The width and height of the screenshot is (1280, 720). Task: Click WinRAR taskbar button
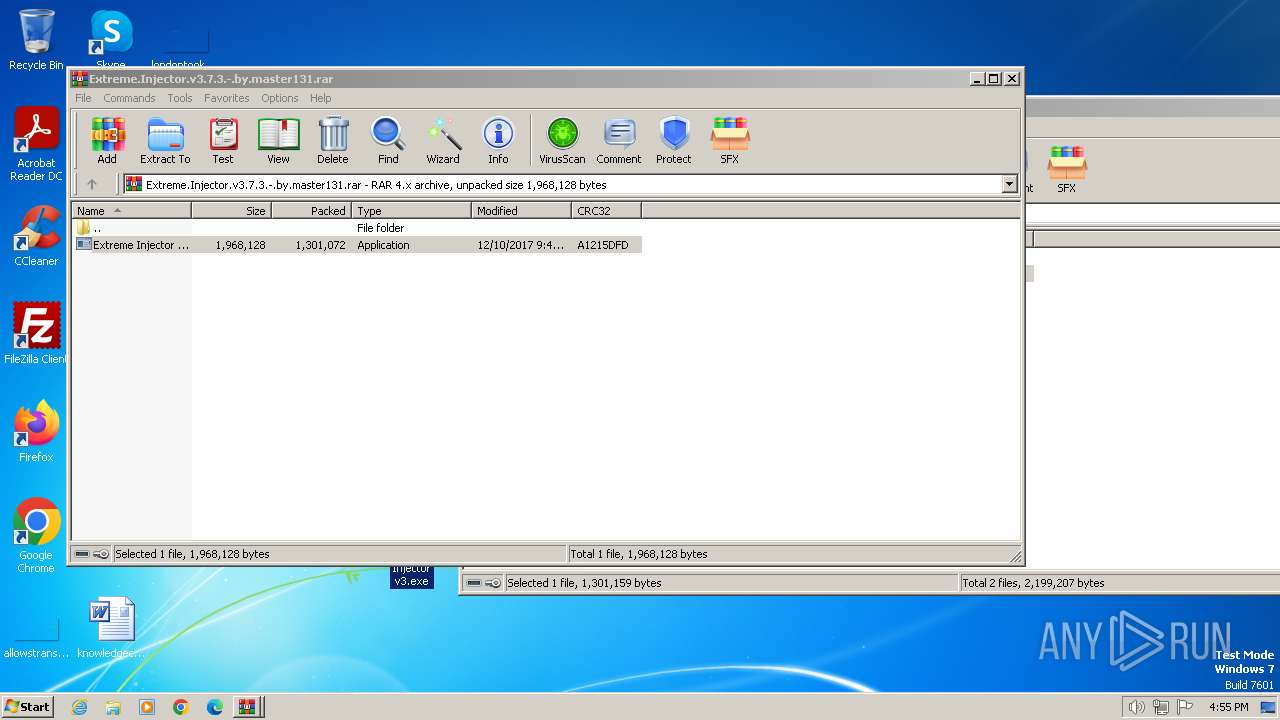[246, 707]
